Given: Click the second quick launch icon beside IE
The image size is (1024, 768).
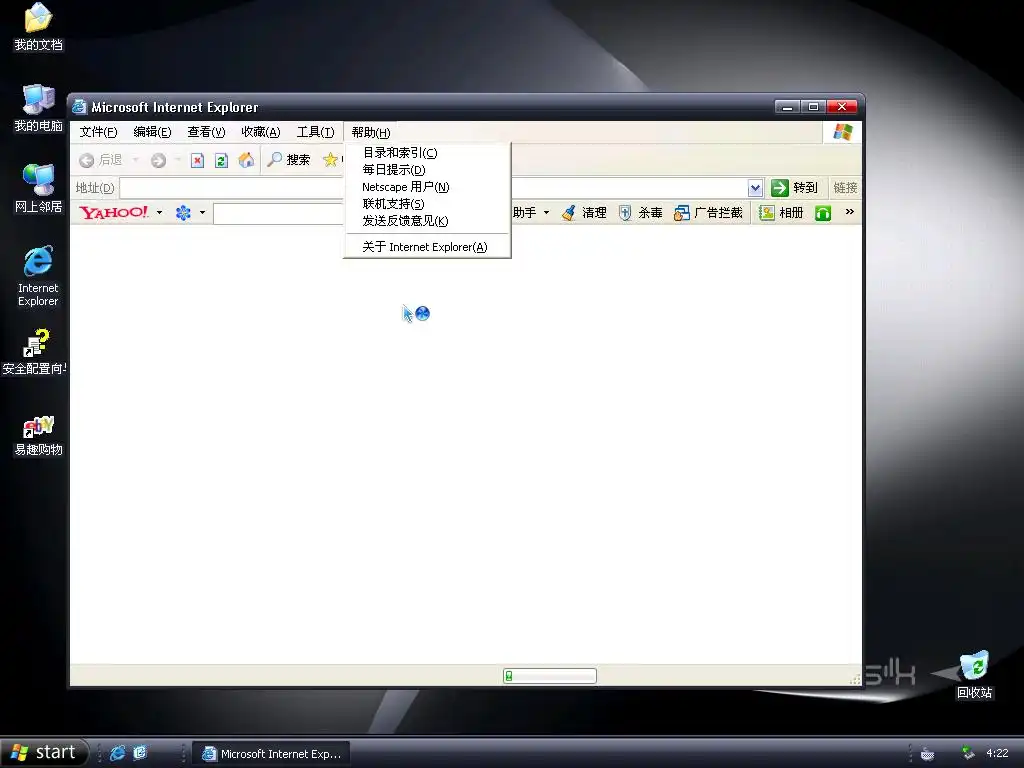Looking at the screenshot, I should click(x=140, y=753).
